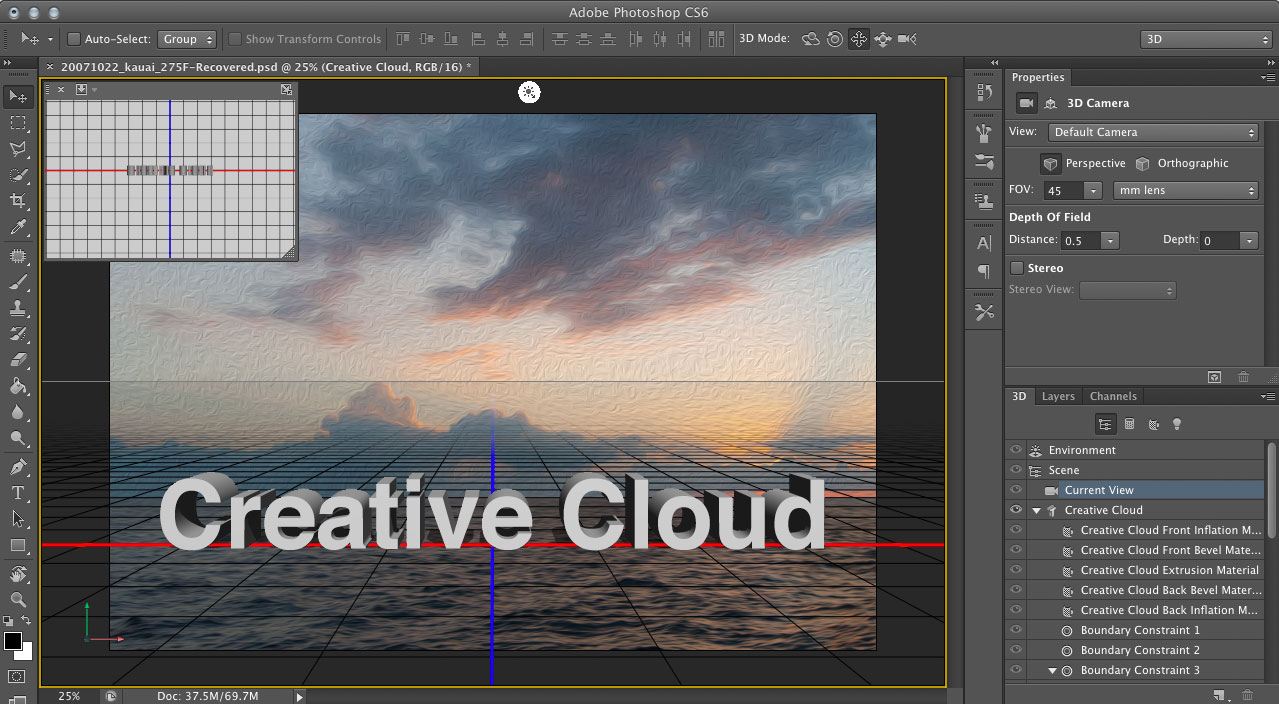Screen dimensions: 1279x704
Task: Click the Orthographic camera icon
Action: coord(1142,163)
